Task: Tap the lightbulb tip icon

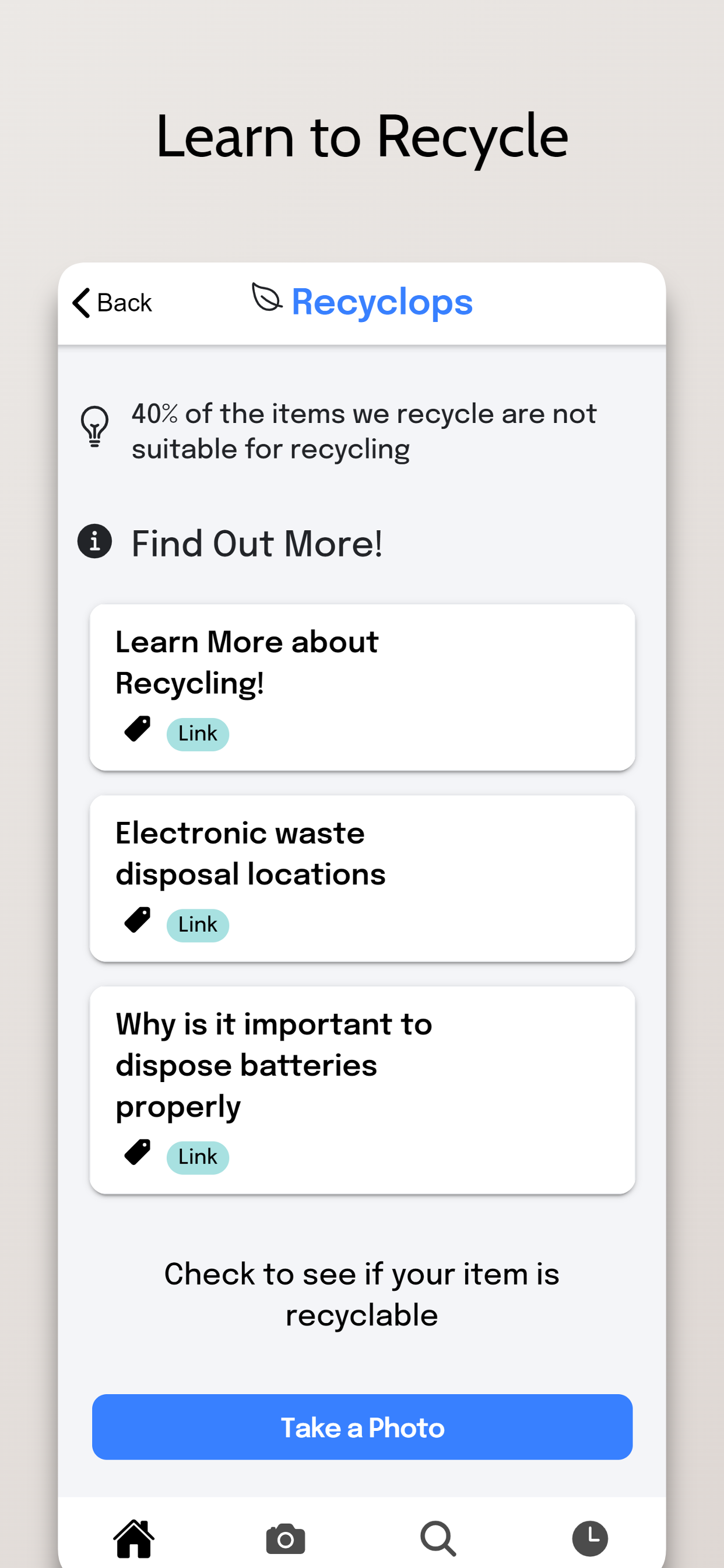Action: (95, 426)
